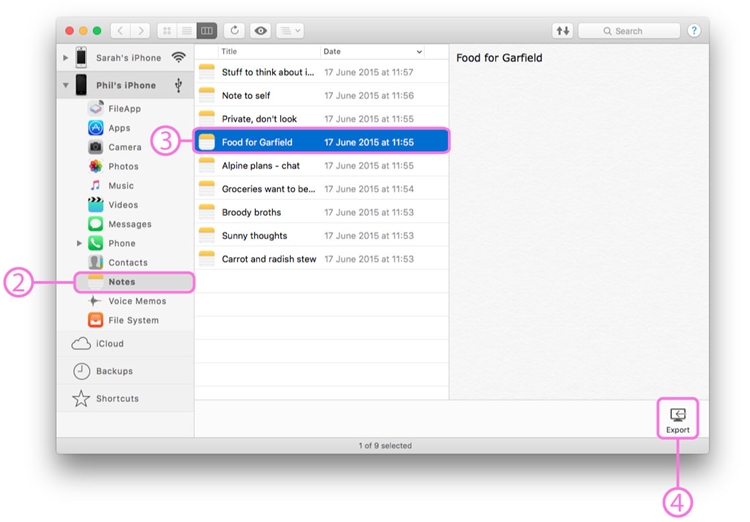
Task: Collapse Phil's iPhone device
Action: coord(66,85)
